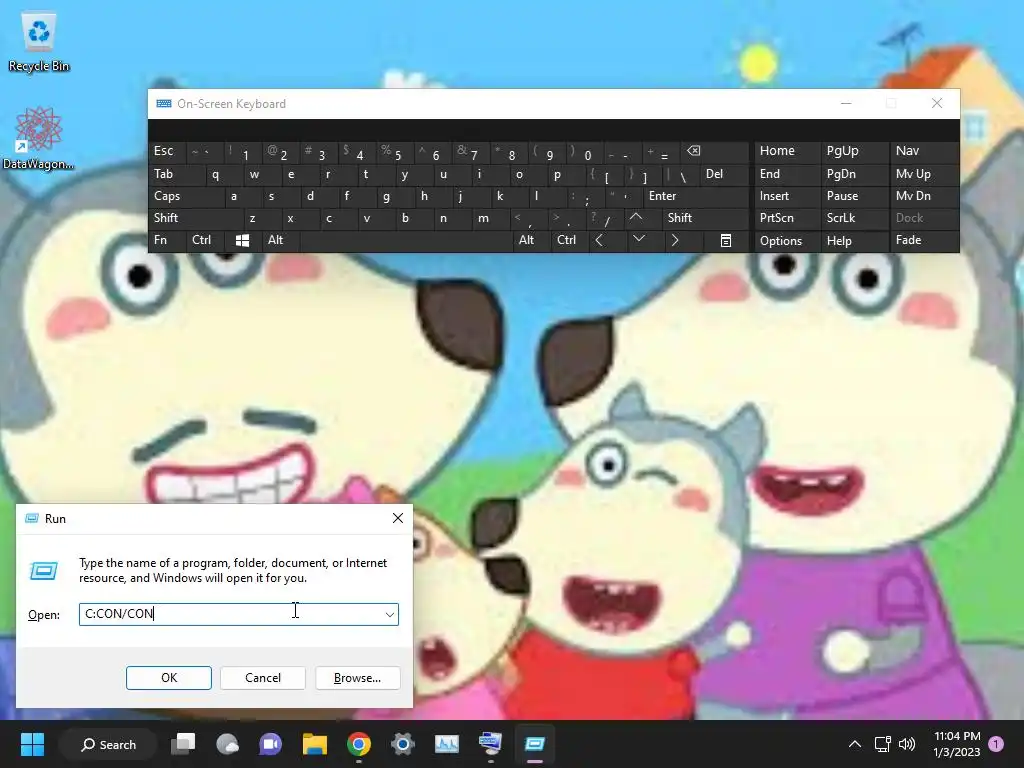The height and width of the screenshot is (768, 1024).
Task: Toggle the ScrLk key
Action: (853, 217)
